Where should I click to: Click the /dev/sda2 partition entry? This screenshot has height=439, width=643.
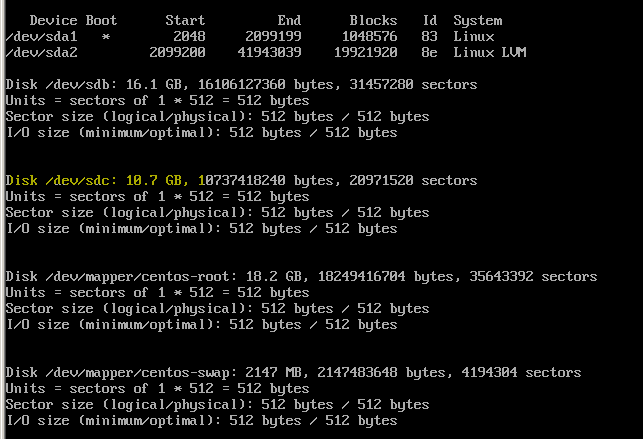click(40, 52)
